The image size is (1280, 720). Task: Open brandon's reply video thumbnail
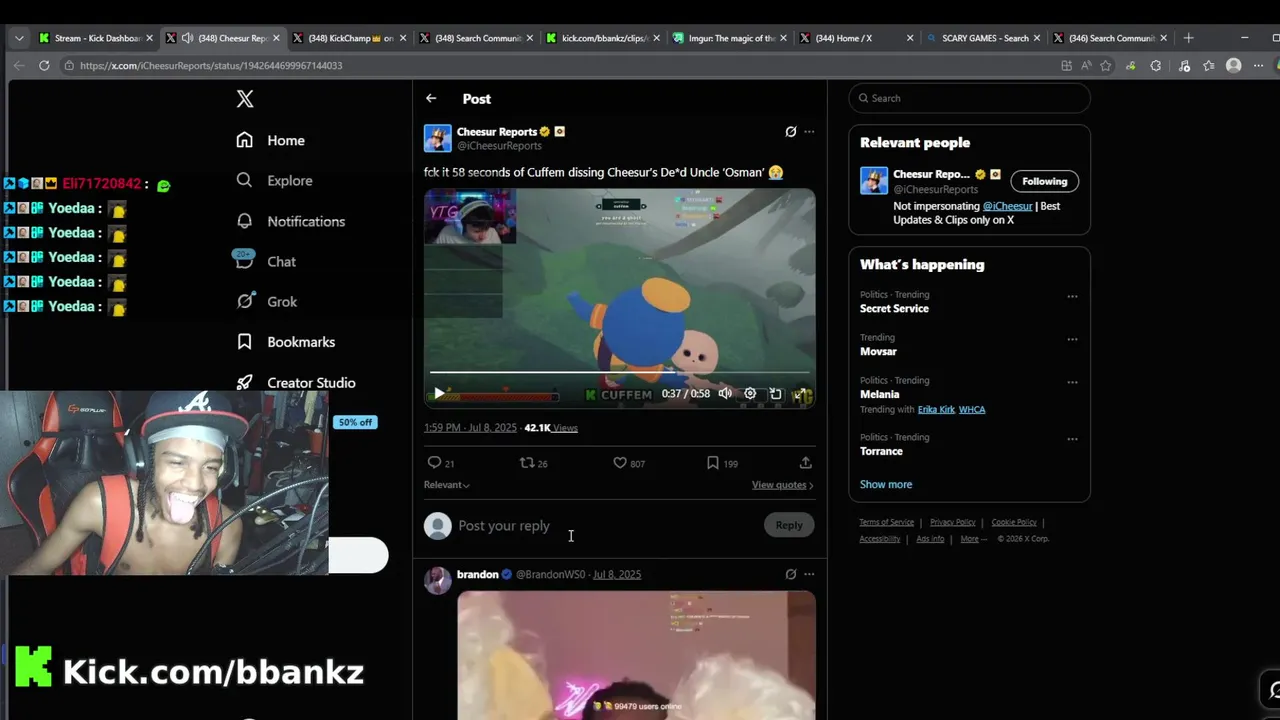pyautogui.click(x=636, y=655)
